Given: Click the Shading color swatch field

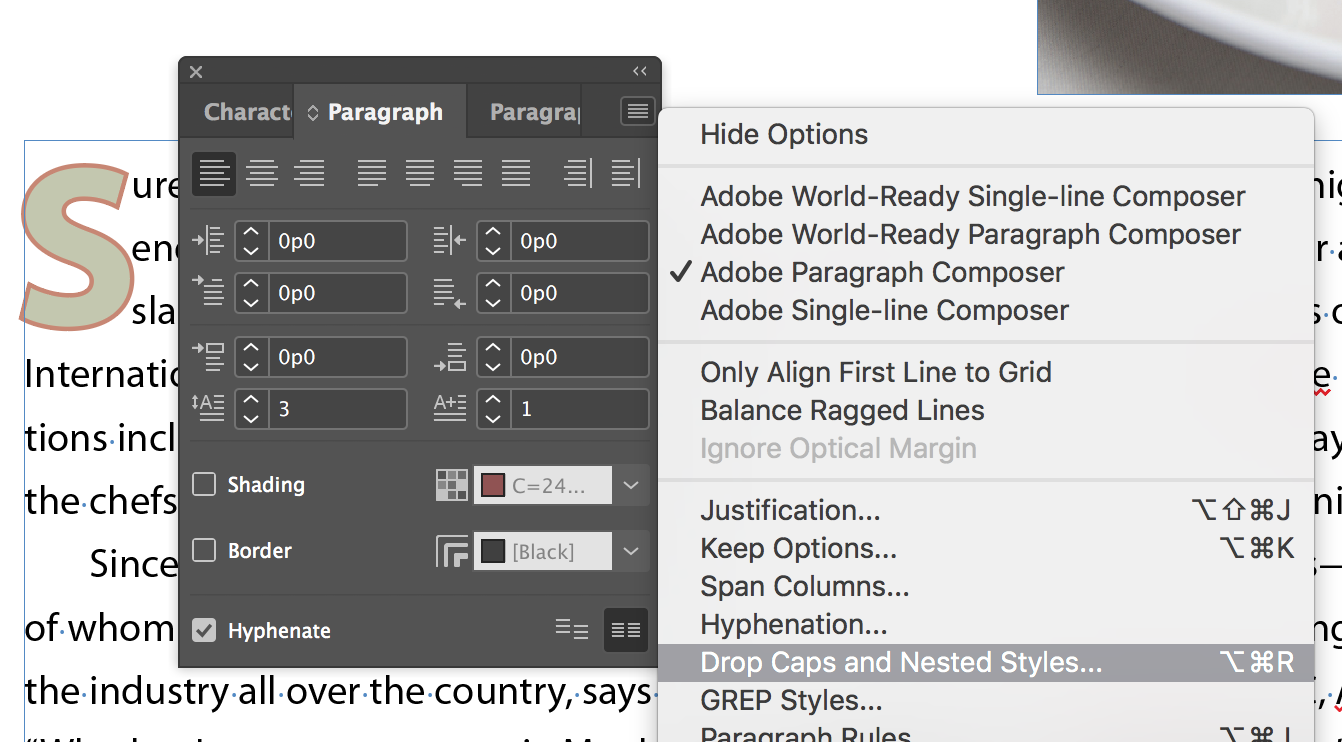Looking at the screenshot, I should click(x=543, y=485).
